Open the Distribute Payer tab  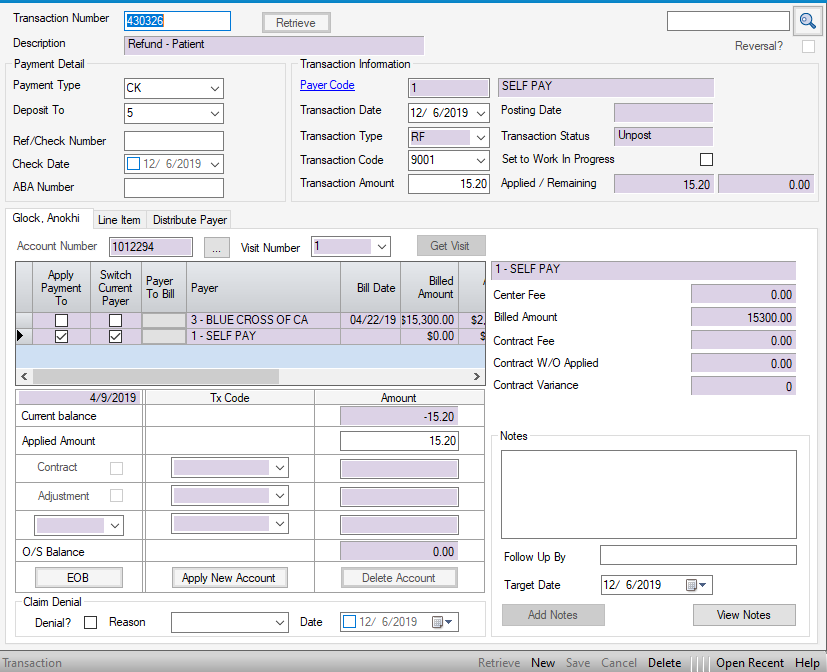coord(190,220)
